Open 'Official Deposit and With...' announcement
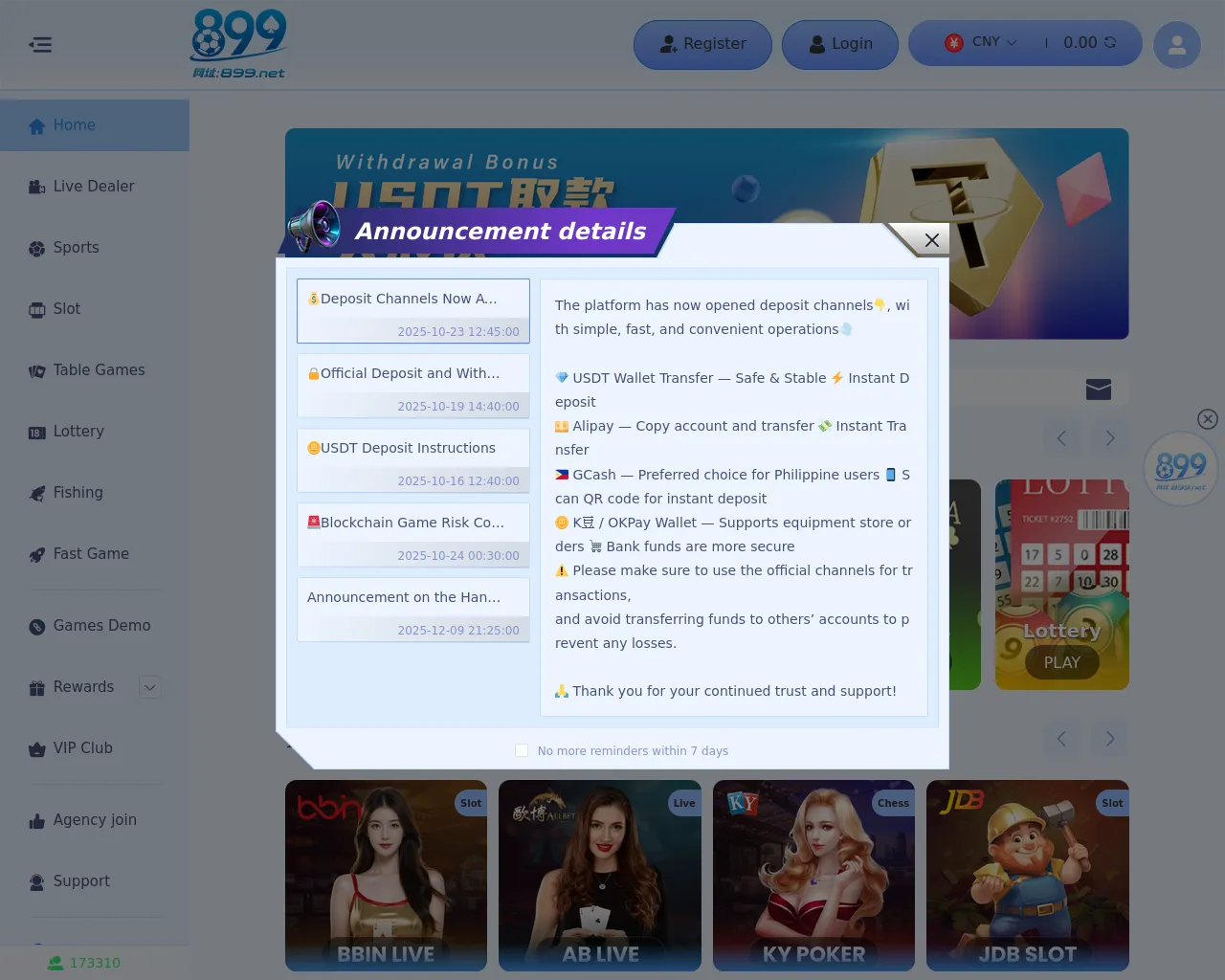The image size is (1225, 980). tap(413, 386)
